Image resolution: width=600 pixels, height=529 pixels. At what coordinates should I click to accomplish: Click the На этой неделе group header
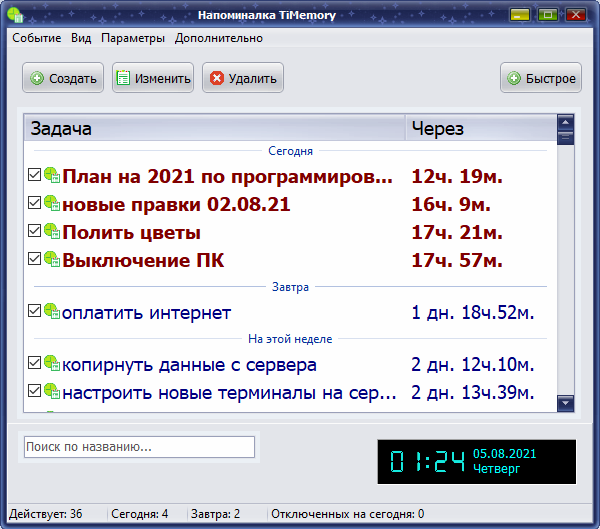click(x=290, y=339)
